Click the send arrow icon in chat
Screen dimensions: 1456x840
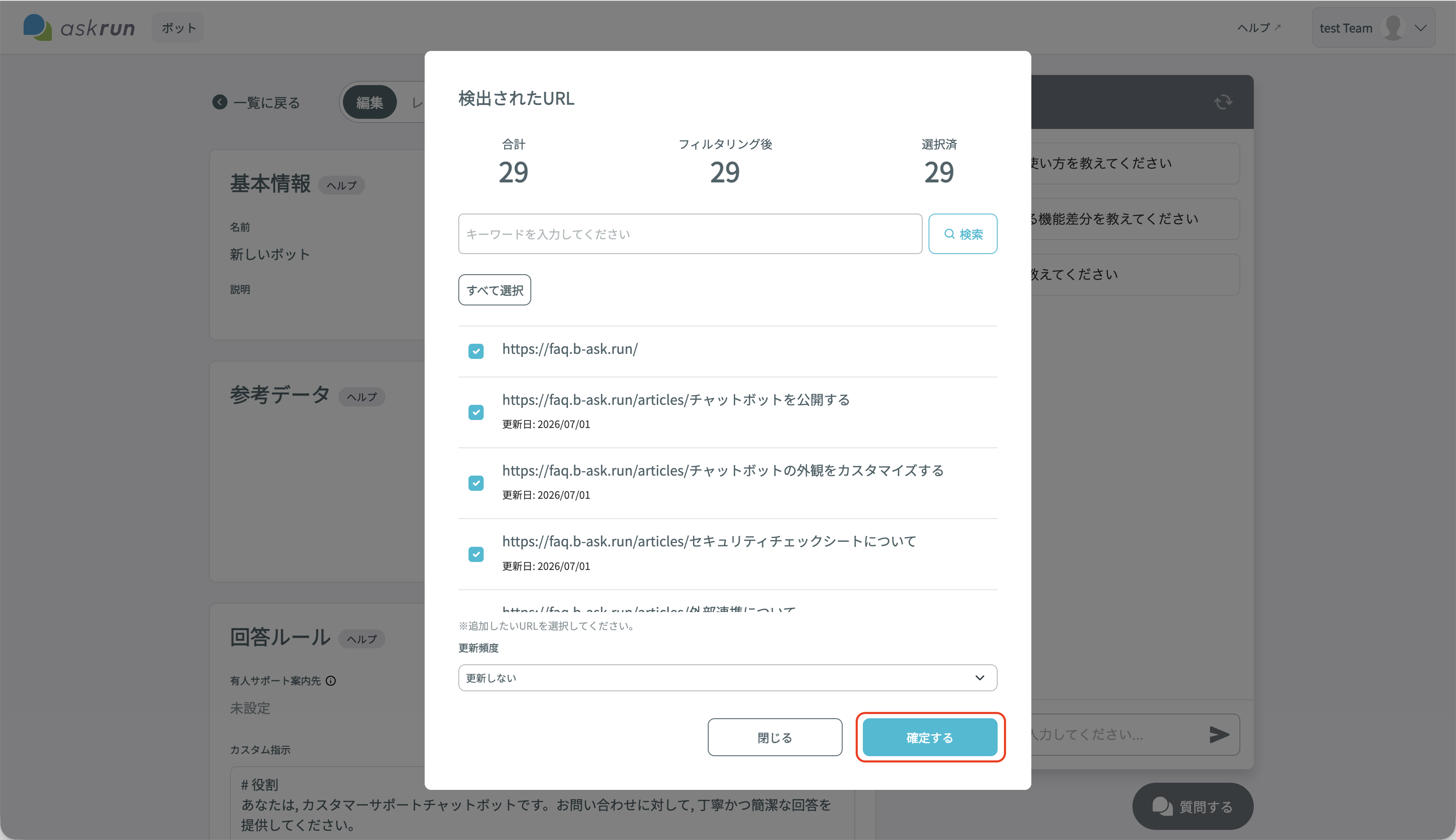(1219, 734)
